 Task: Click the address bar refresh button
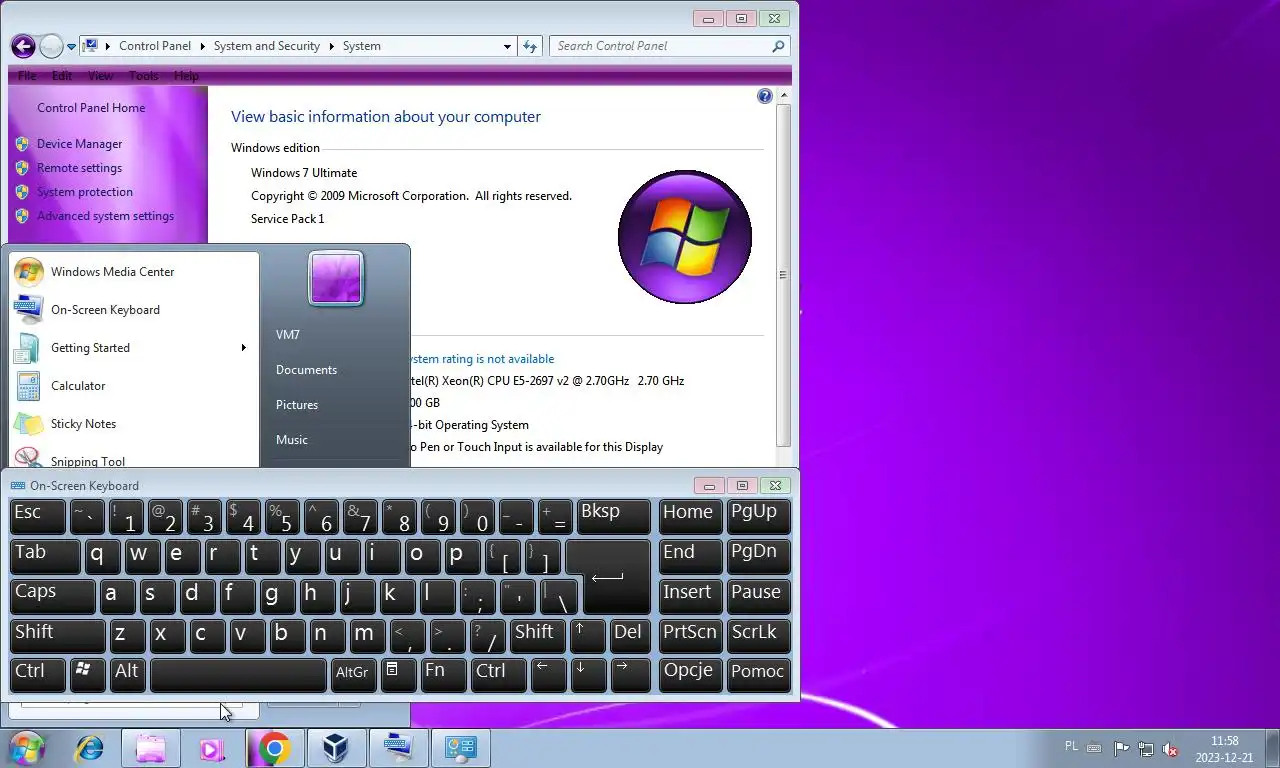point(531,46)
